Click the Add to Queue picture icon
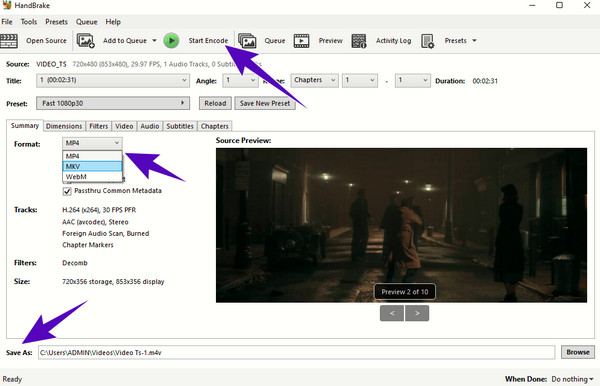The width and height of the screenshot is (600, 386). pos(86,41)
